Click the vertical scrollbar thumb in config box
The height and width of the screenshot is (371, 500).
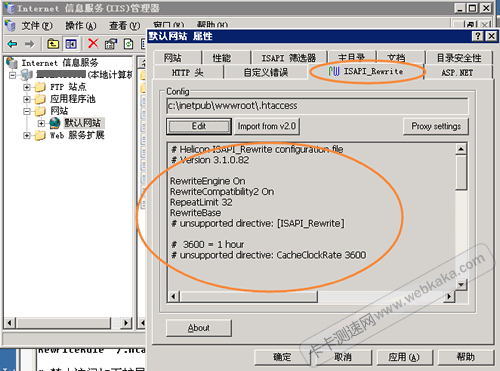461,172
